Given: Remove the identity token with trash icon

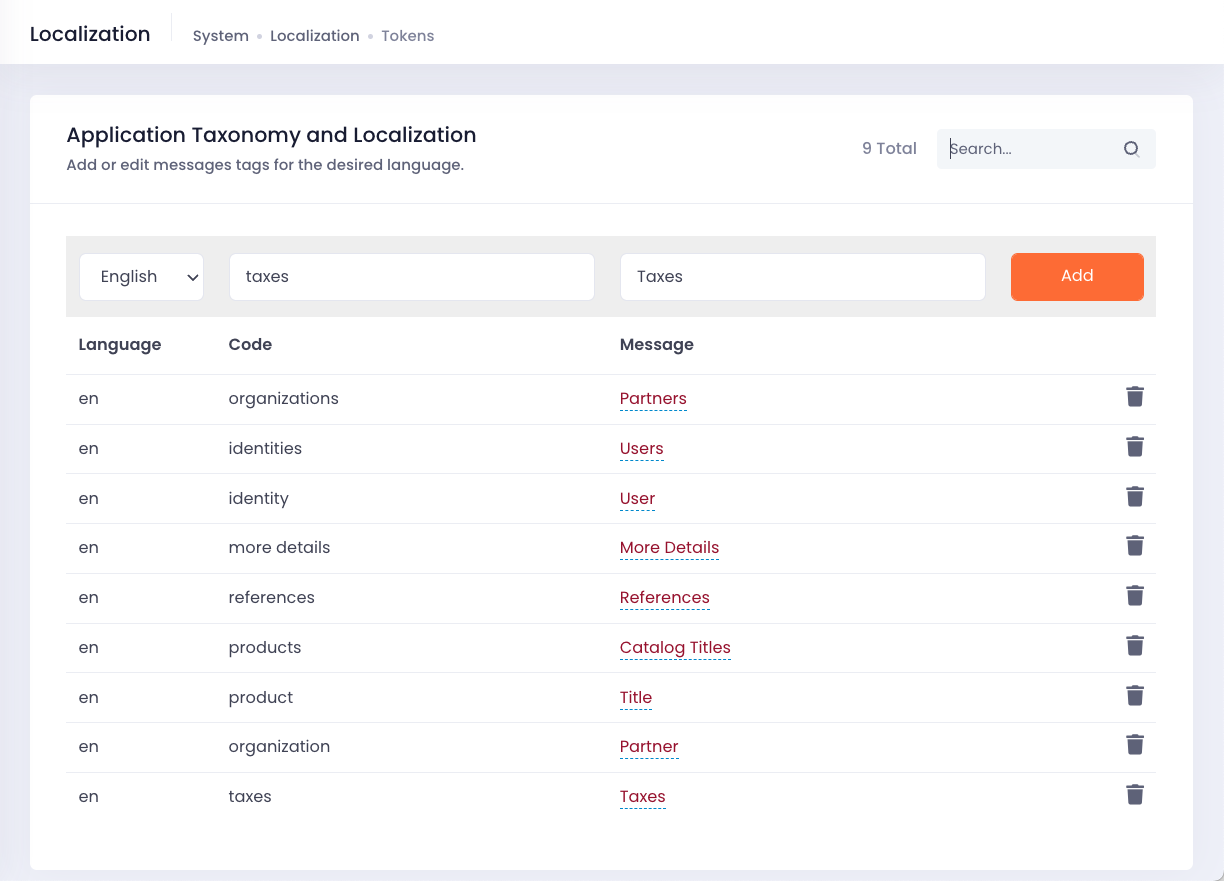Looking at the screenshot, I should (x=1135, y=497).
